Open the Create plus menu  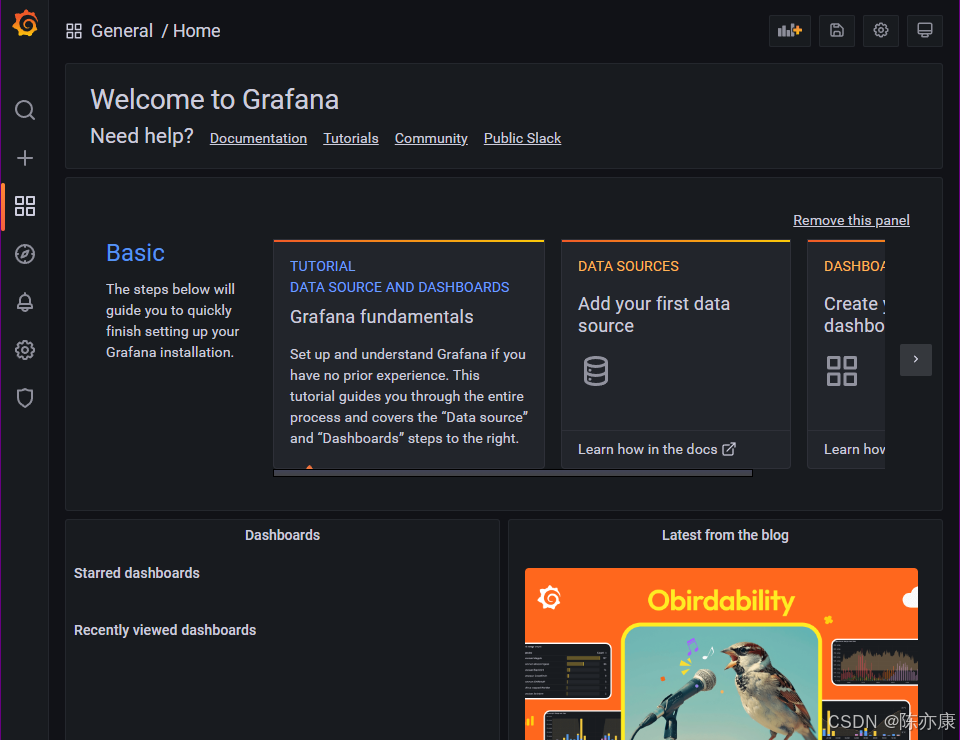(x=25, y=158)
